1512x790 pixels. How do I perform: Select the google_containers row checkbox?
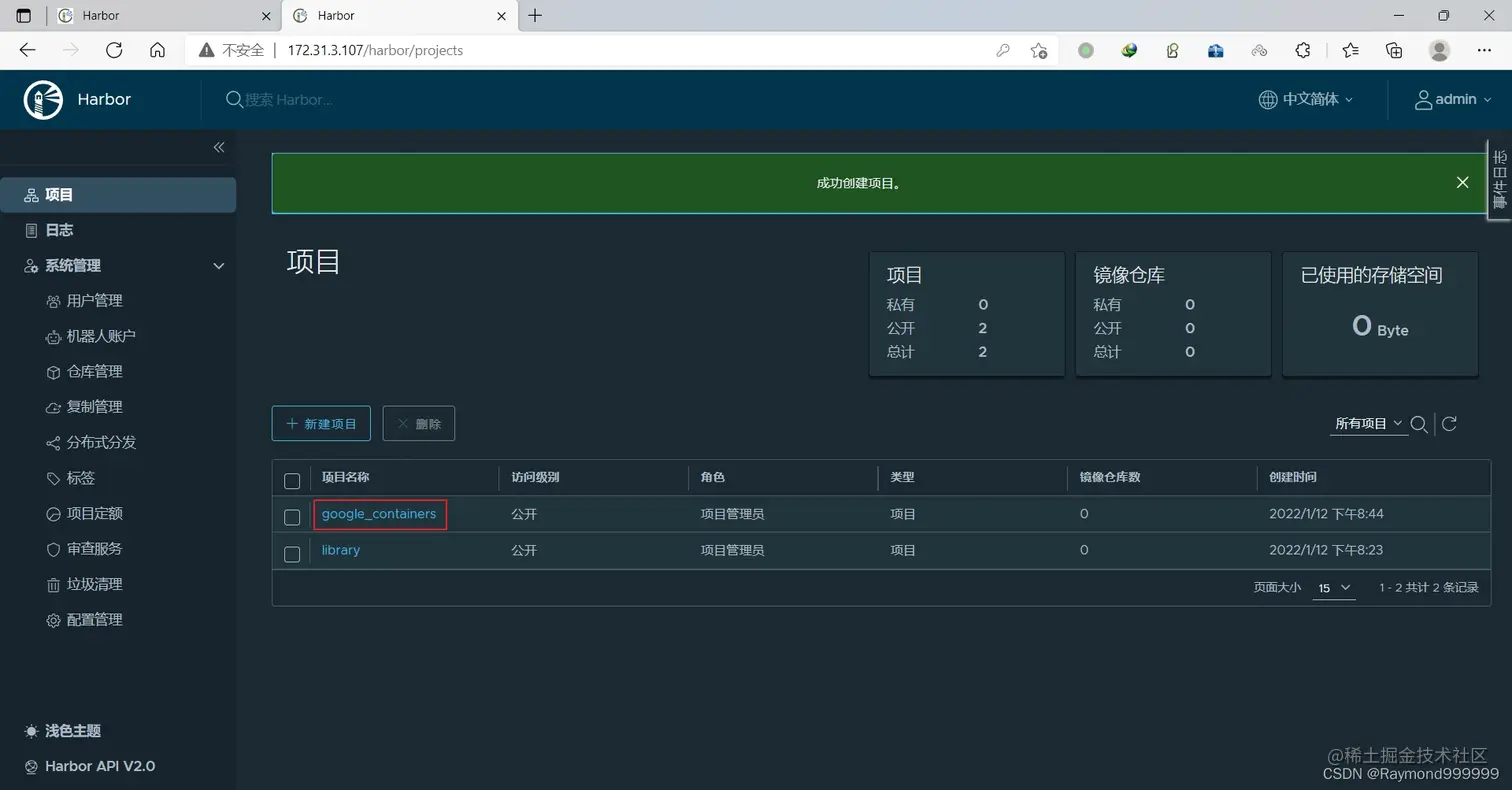click(x=292, y=517)
